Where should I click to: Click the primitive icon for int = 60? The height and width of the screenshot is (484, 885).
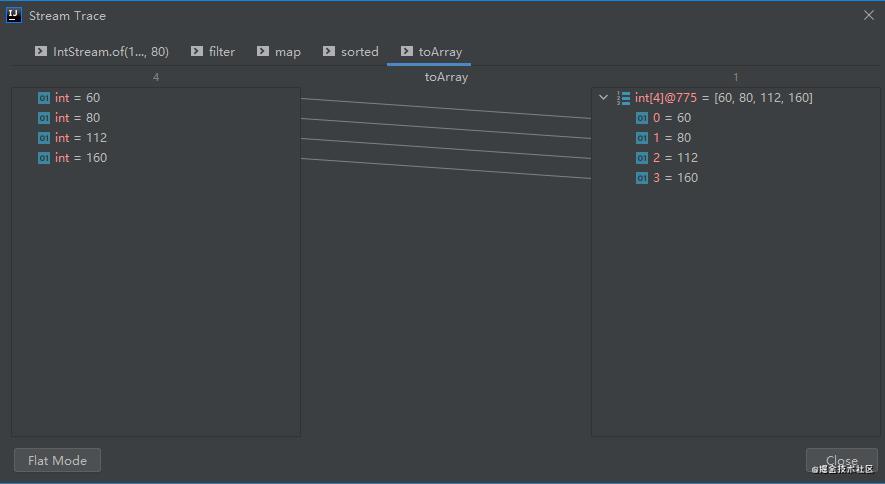[x=44, y=98]
